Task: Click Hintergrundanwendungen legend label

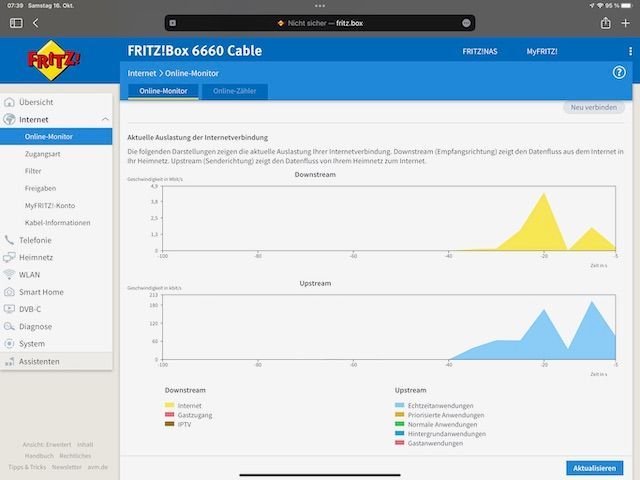Action: [x=447, y=433]
